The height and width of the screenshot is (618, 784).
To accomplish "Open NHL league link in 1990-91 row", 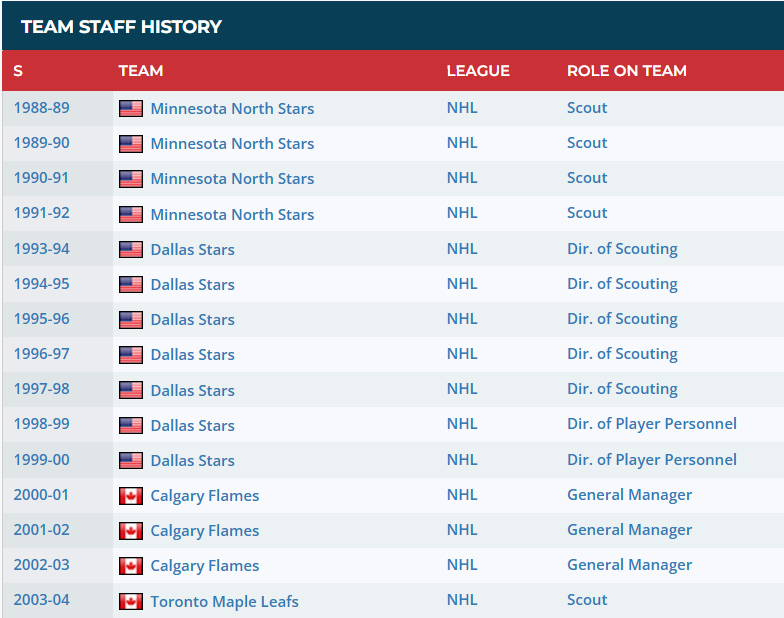I will tap(462, 178).
